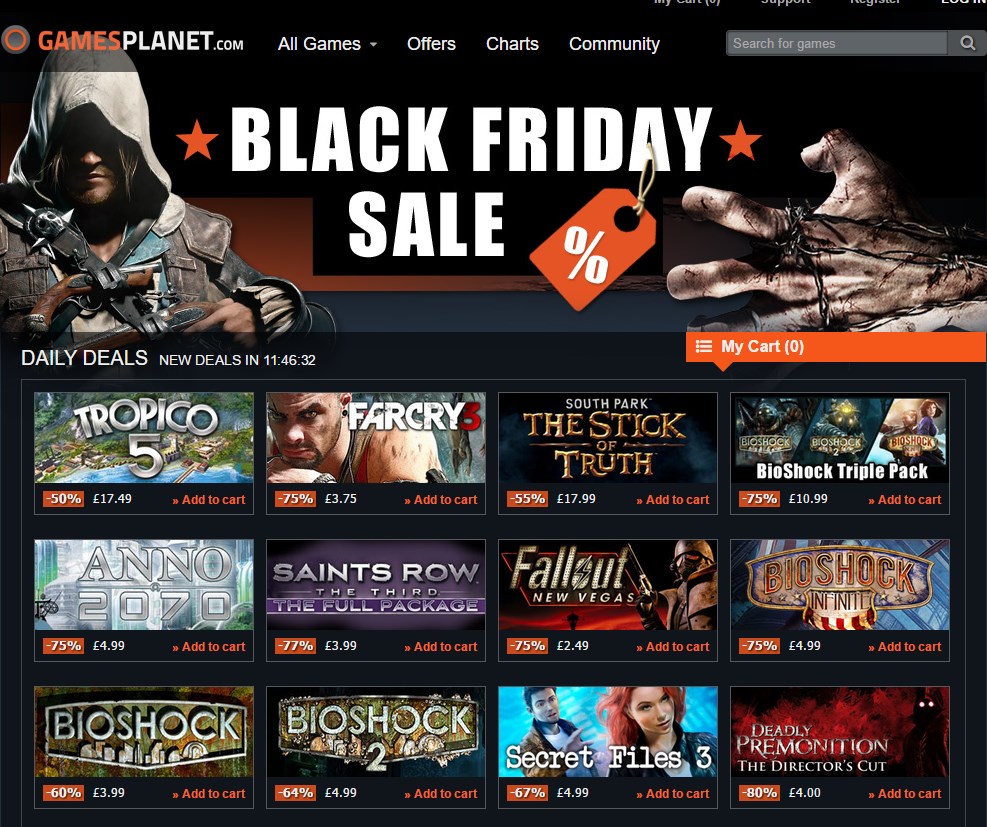Click the orange percent price tag
Image resolution: width=987 pixels, height=827 pixels.
(x=594, y=248)
